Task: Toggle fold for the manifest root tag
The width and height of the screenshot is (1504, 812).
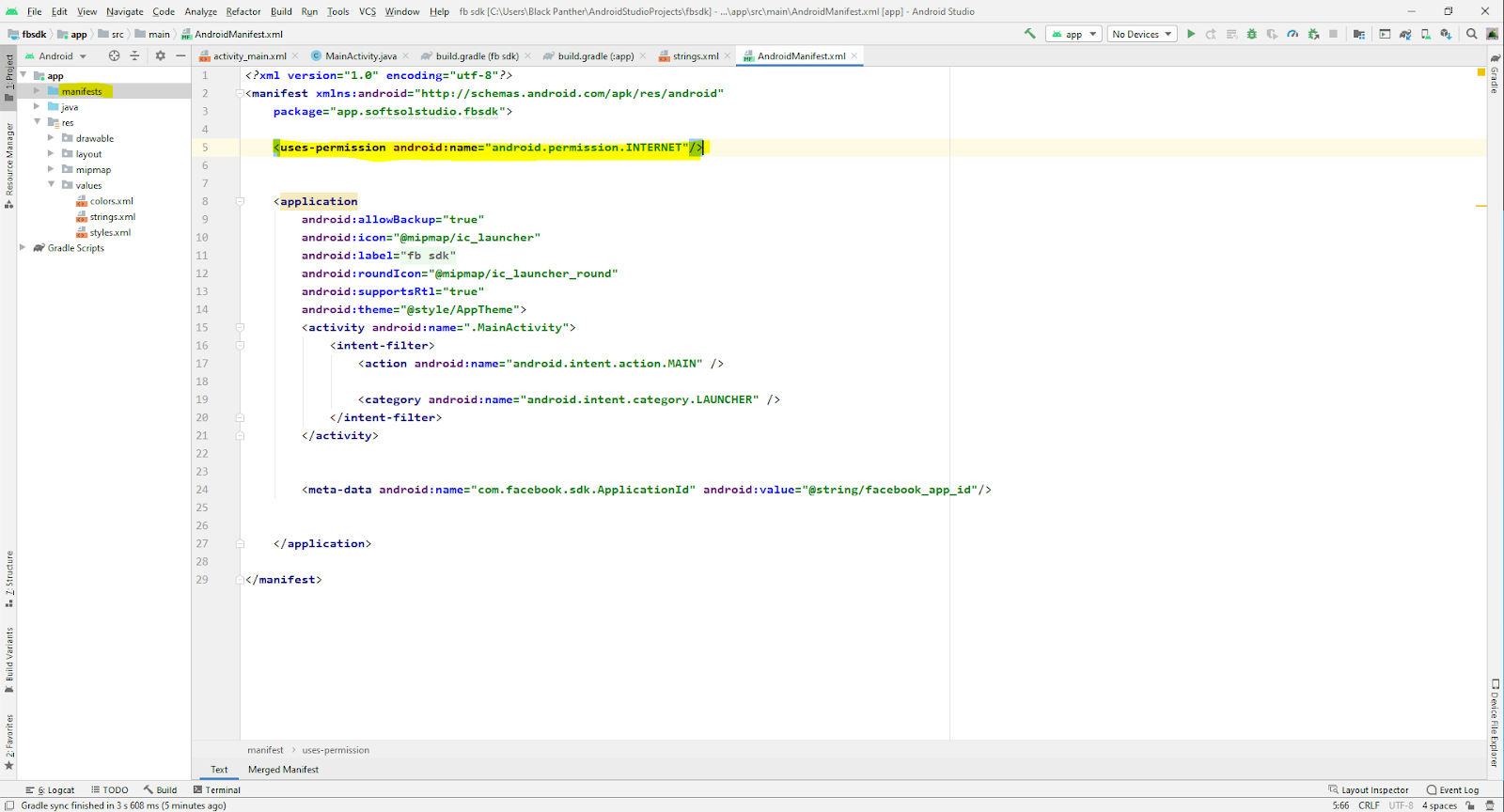Action: (x=240, y=94)
